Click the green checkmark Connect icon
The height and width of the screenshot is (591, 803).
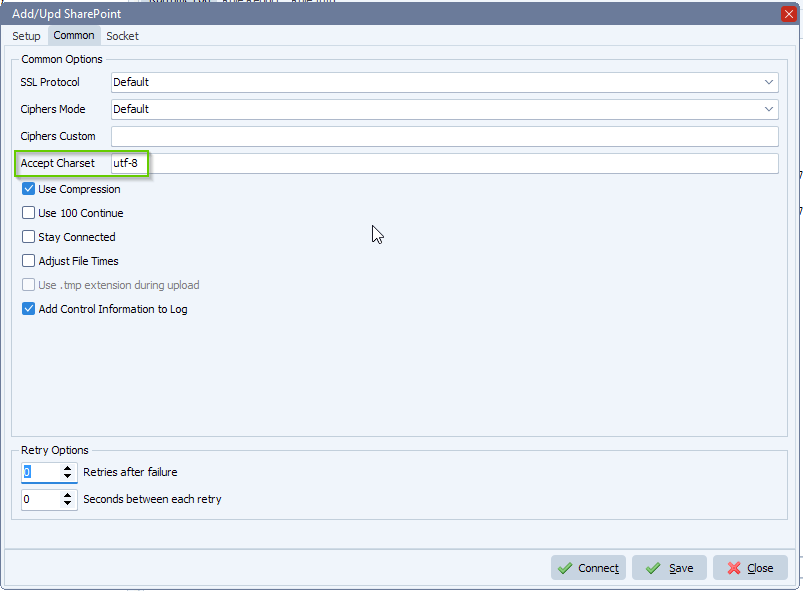pyautogui.click(x=567, y=567)
